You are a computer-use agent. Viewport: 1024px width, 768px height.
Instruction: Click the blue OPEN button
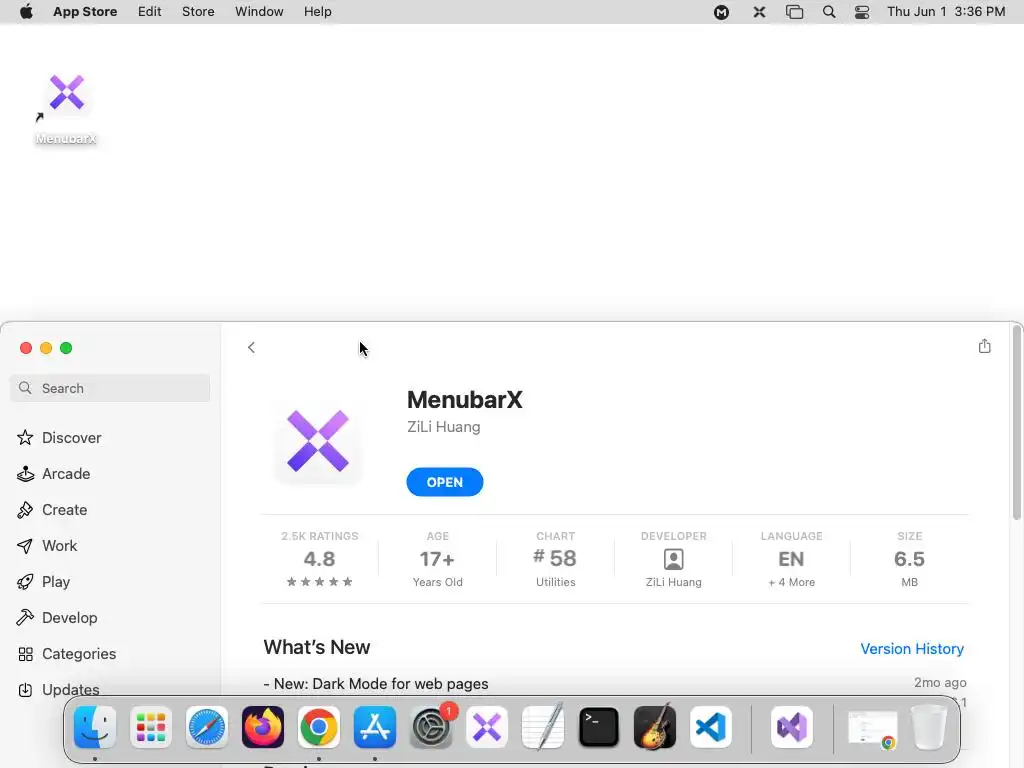pyautogui.click(x=445, y=482)
